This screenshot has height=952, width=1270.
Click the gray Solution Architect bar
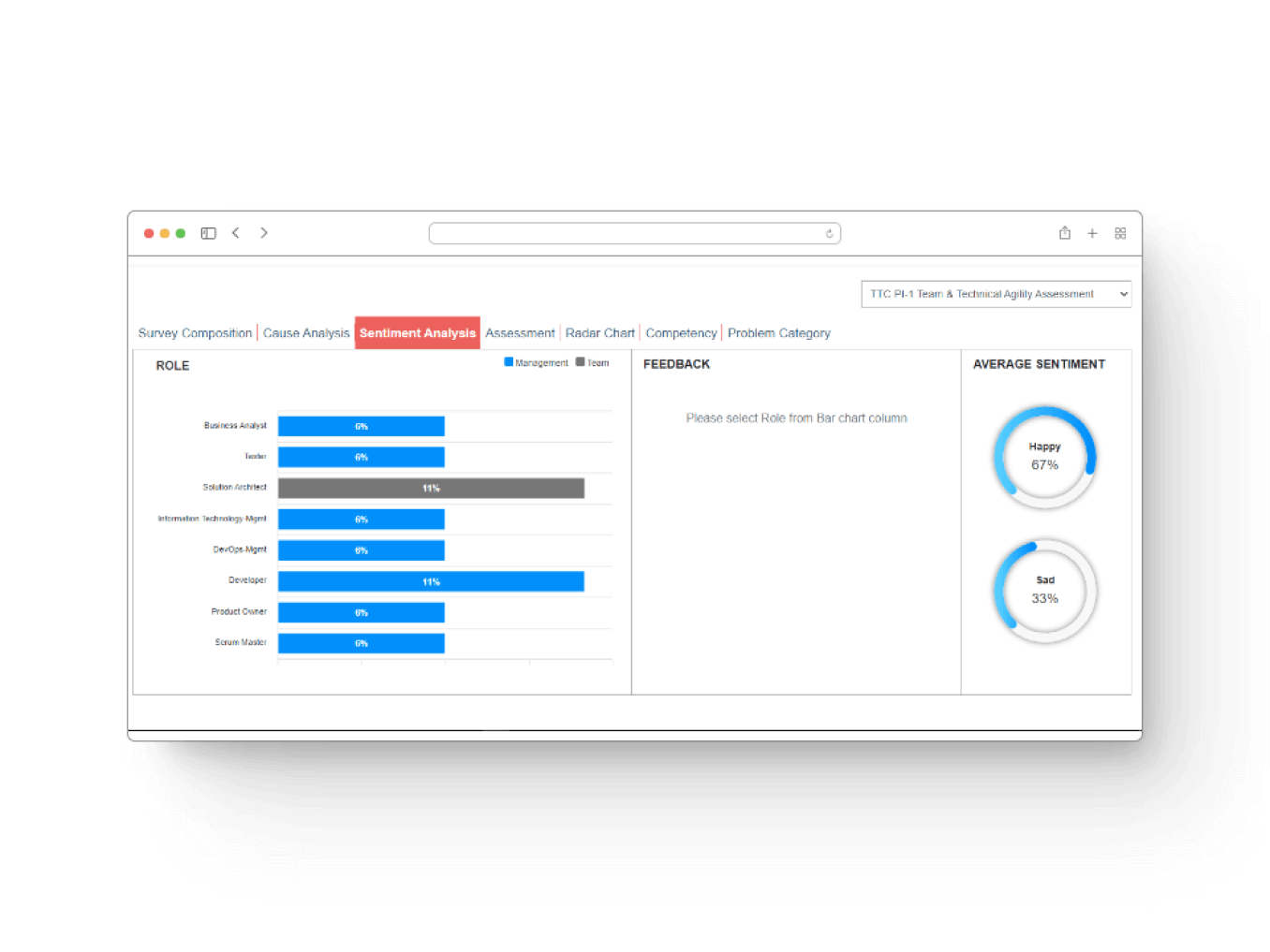[431, 489]
